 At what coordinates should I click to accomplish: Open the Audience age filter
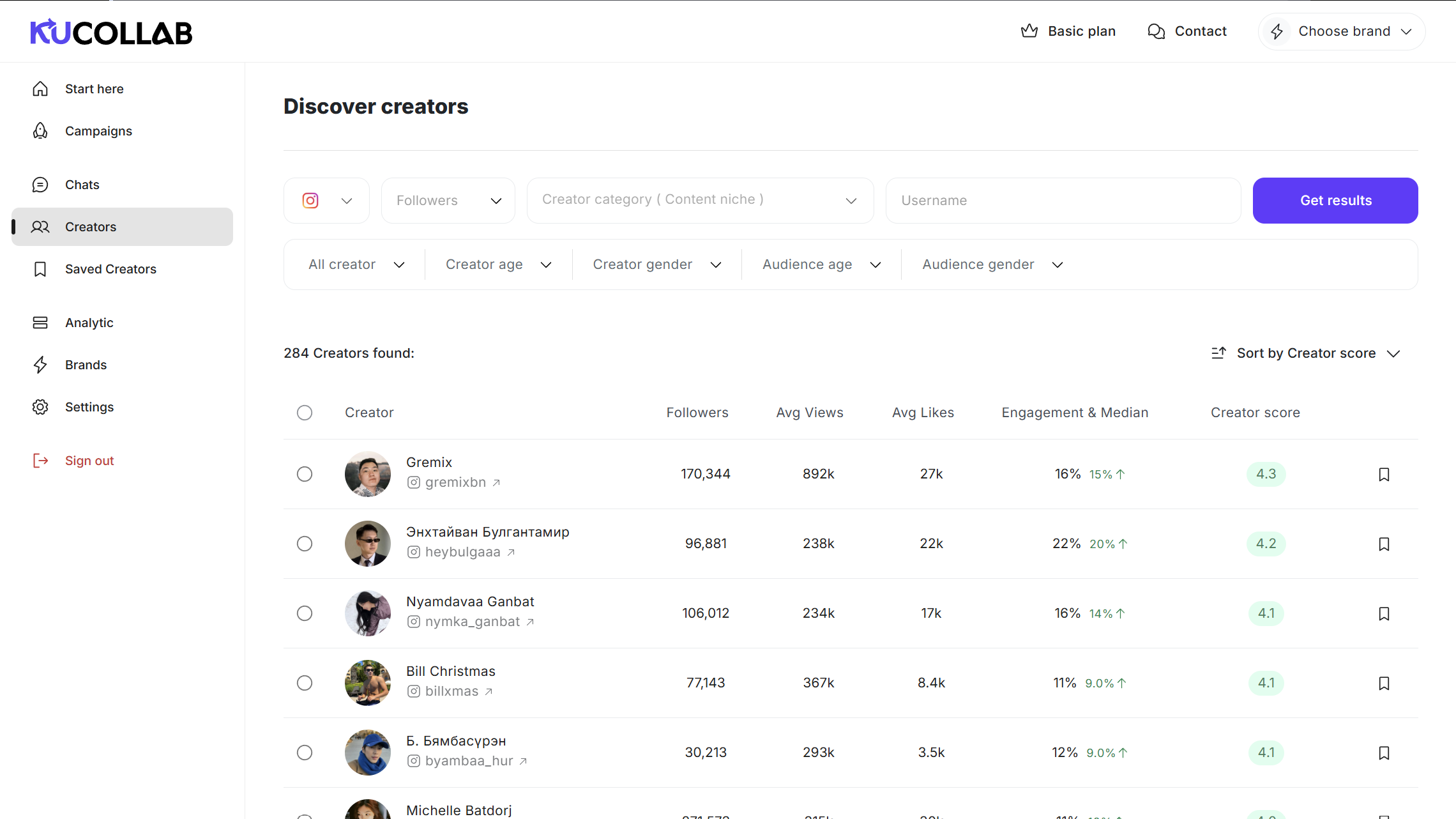(821, 264)
